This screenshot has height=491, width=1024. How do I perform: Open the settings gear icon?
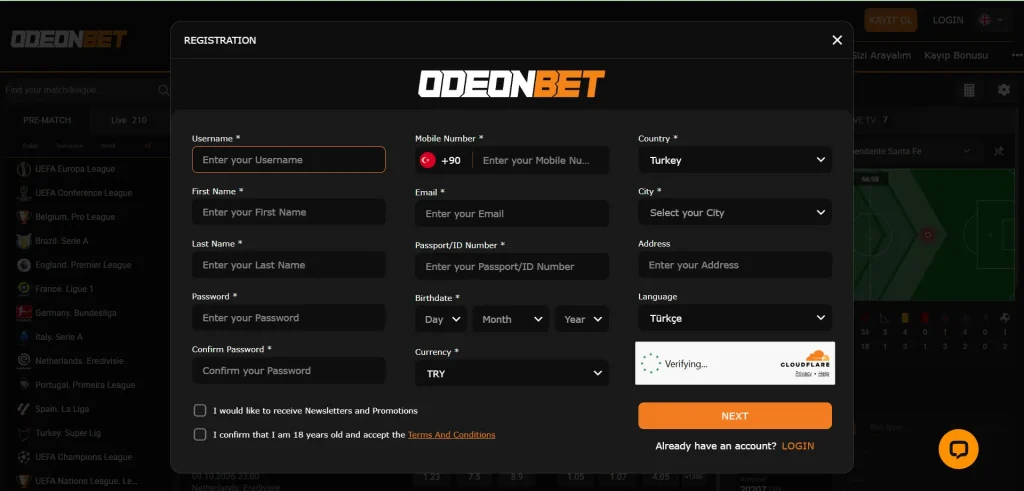click(1004, 90)
